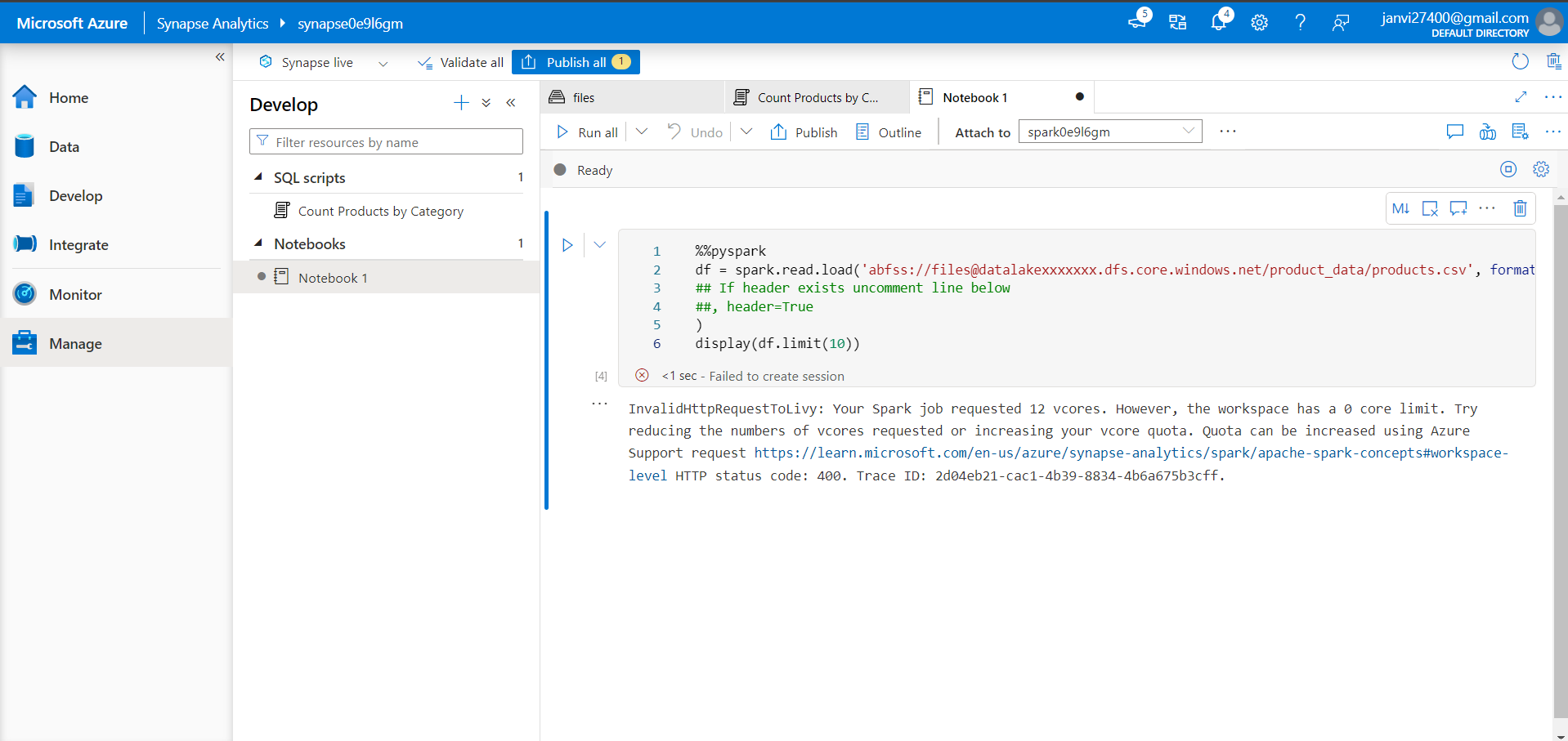Go to Data hub

116,146
